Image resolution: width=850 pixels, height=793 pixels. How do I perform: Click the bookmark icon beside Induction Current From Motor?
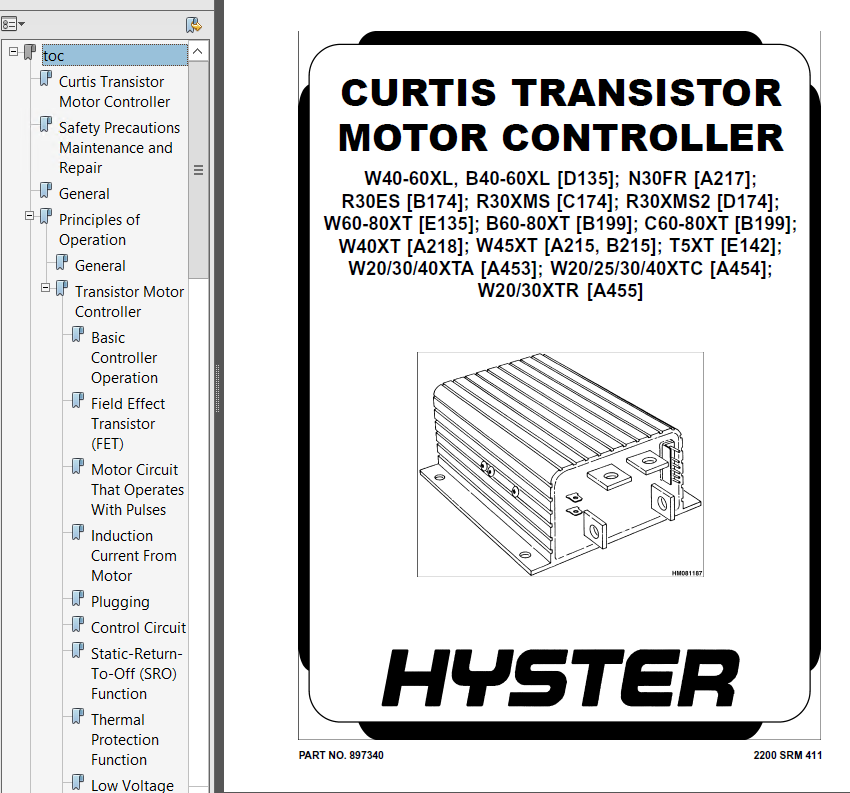78,533
